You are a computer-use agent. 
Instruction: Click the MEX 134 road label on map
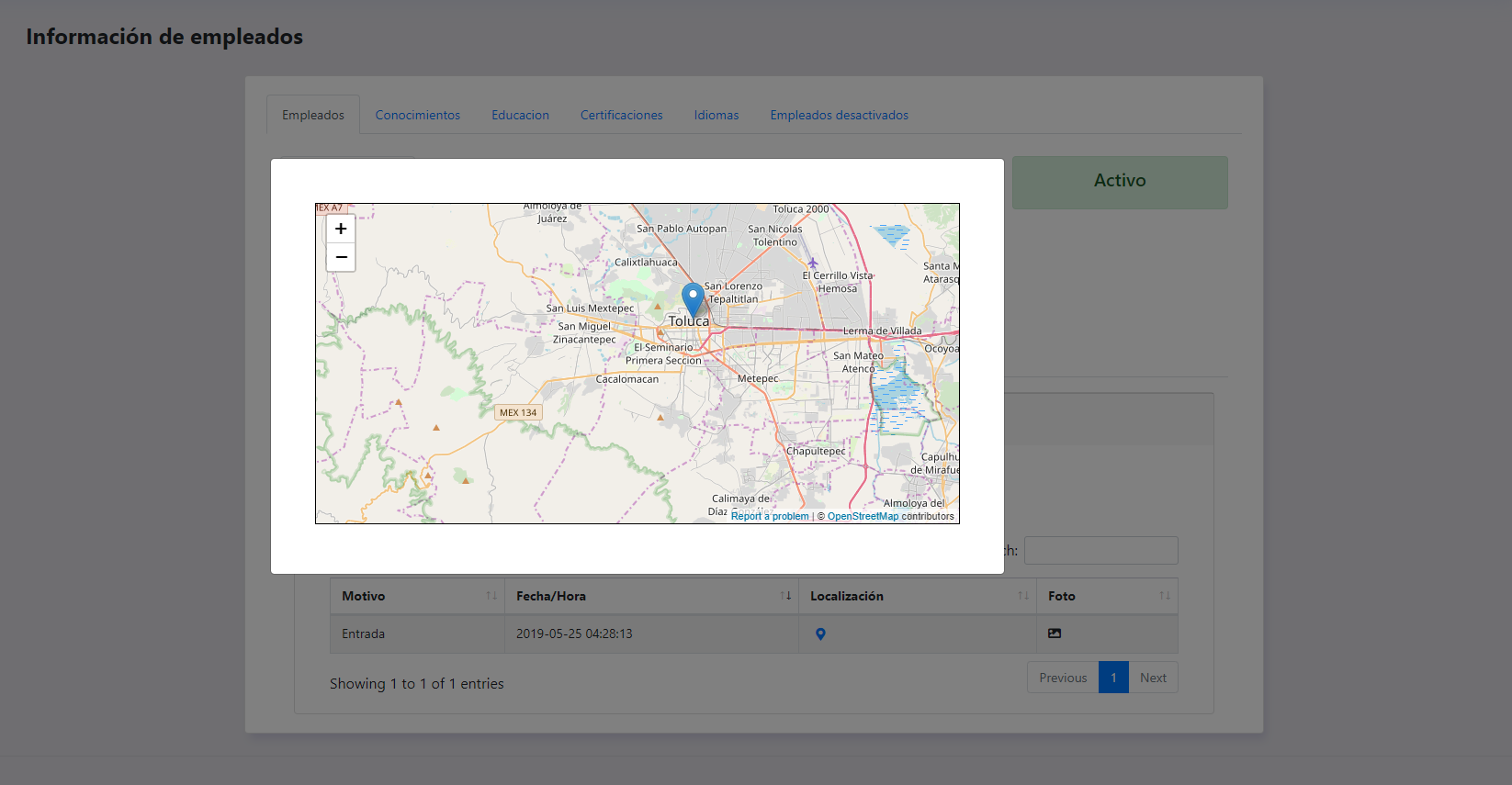pos(518,412)
